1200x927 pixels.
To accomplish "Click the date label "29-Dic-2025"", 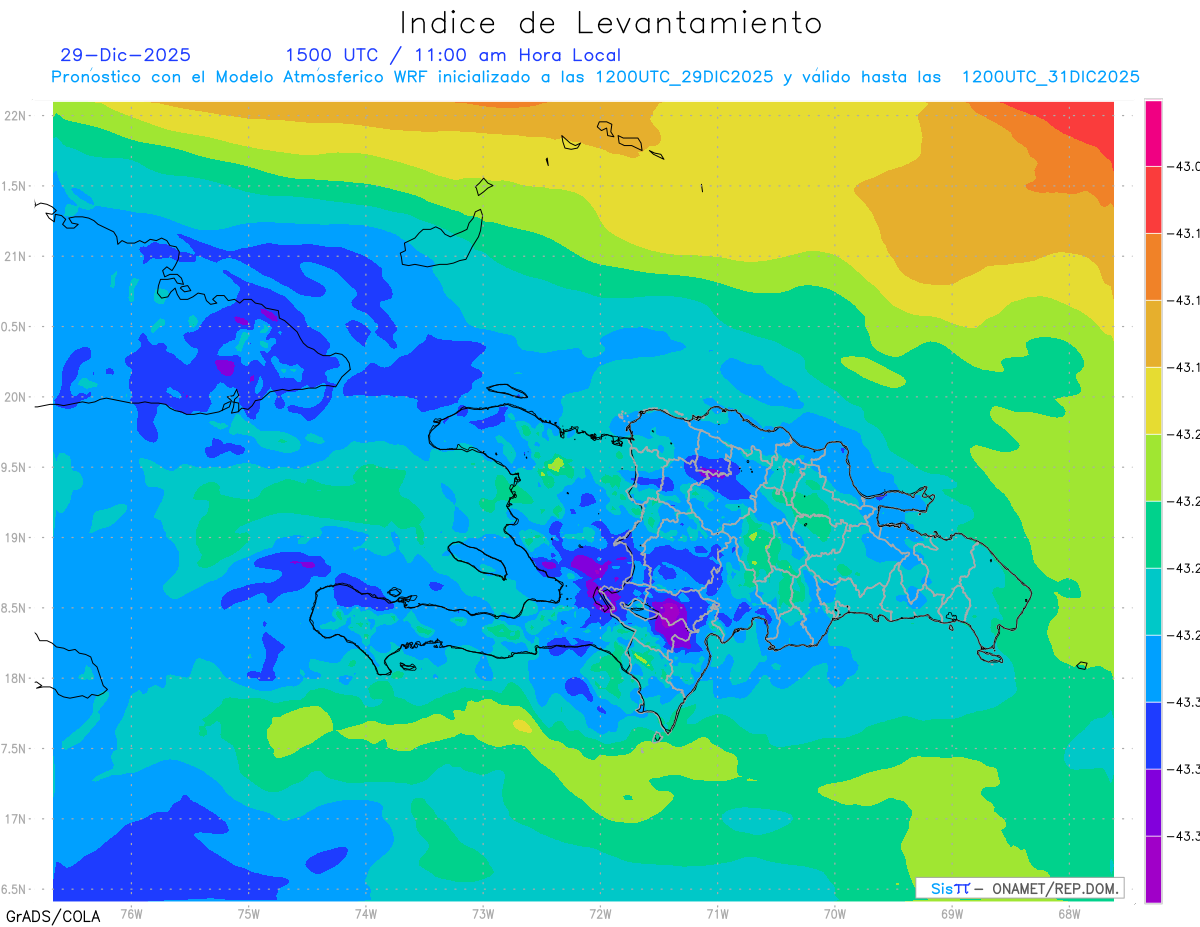I will (125, 55).
